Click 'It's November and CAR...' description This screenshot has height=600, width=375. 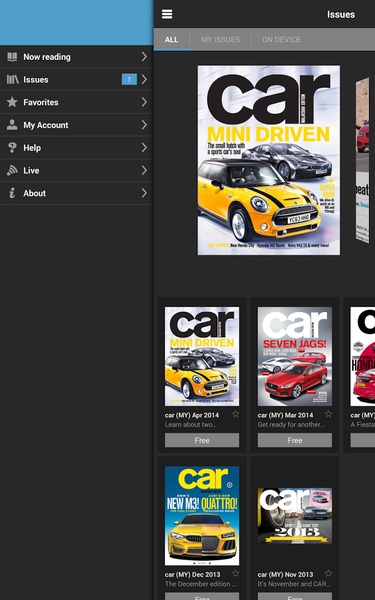tap(295, 584)
